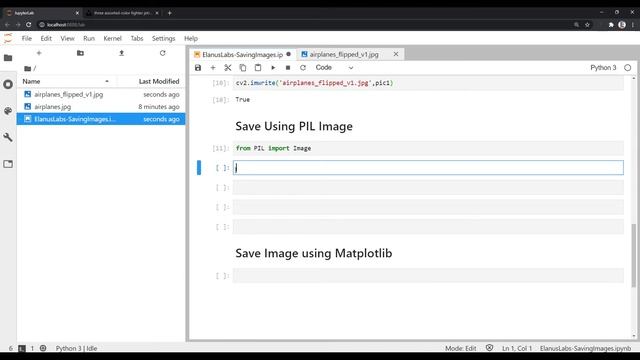Viewport: 640px width, 360px height.
Task: Open the browser profile avatar
Action: click(x=622, y=25)
